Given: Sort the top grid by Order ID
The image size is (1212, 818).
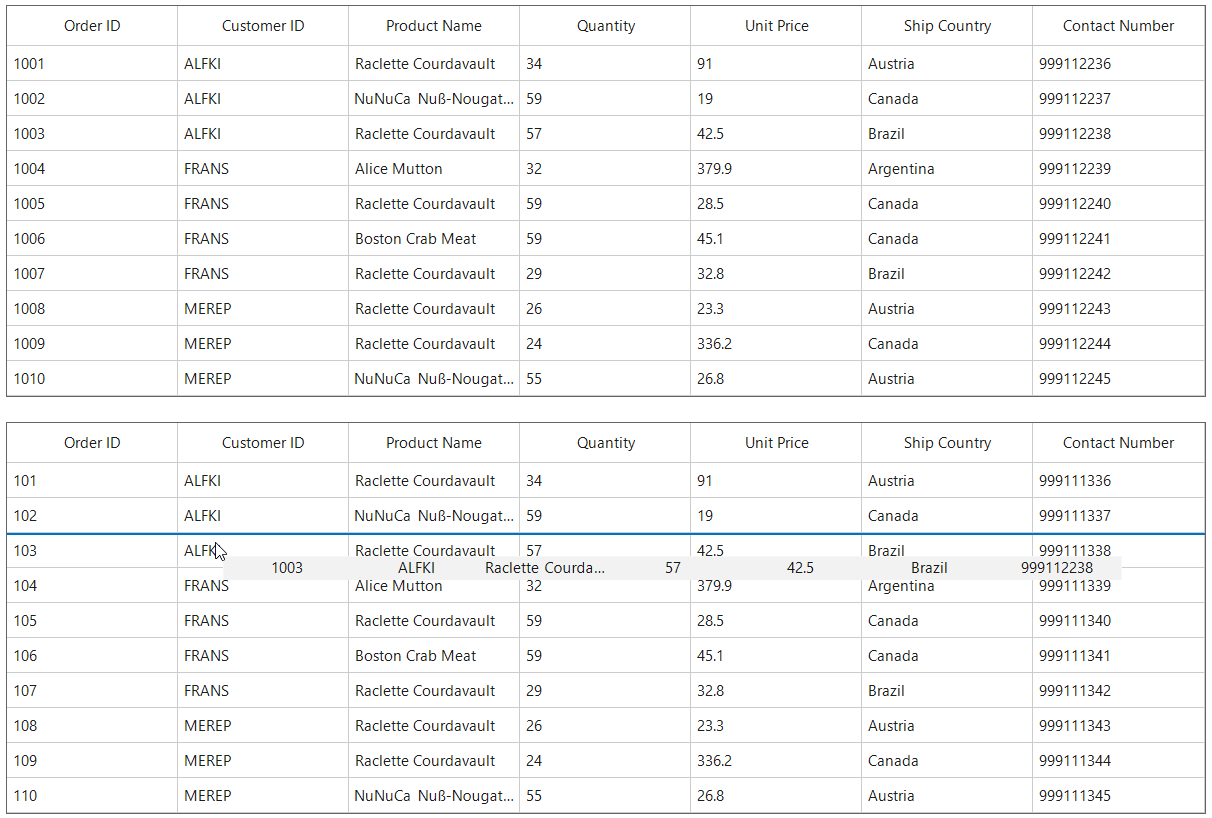Looking at the screenshot, I should [x=92, y=26].
